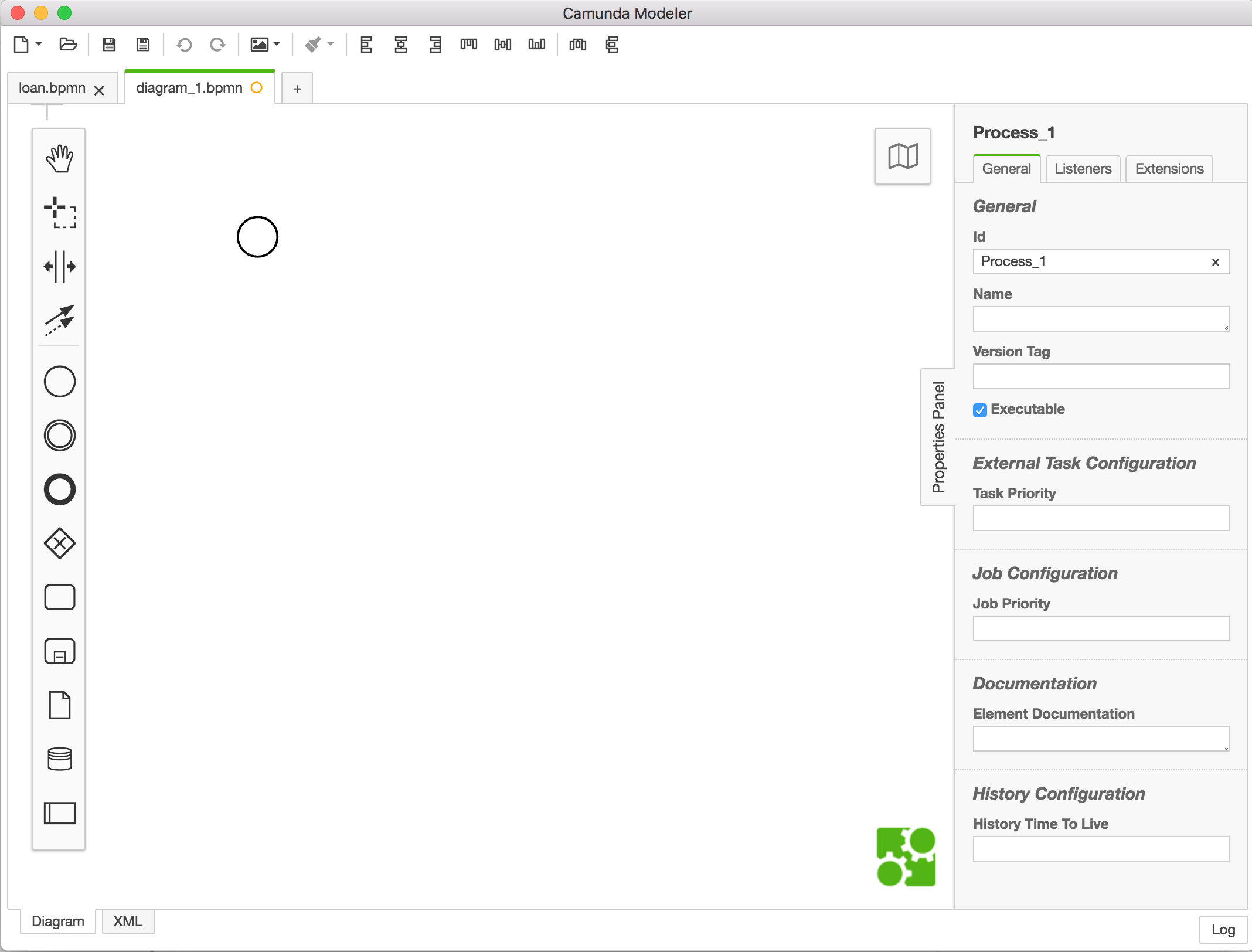Save the current diagram
This screenshot has height=952, width=1252.
[x=109, y=45]
